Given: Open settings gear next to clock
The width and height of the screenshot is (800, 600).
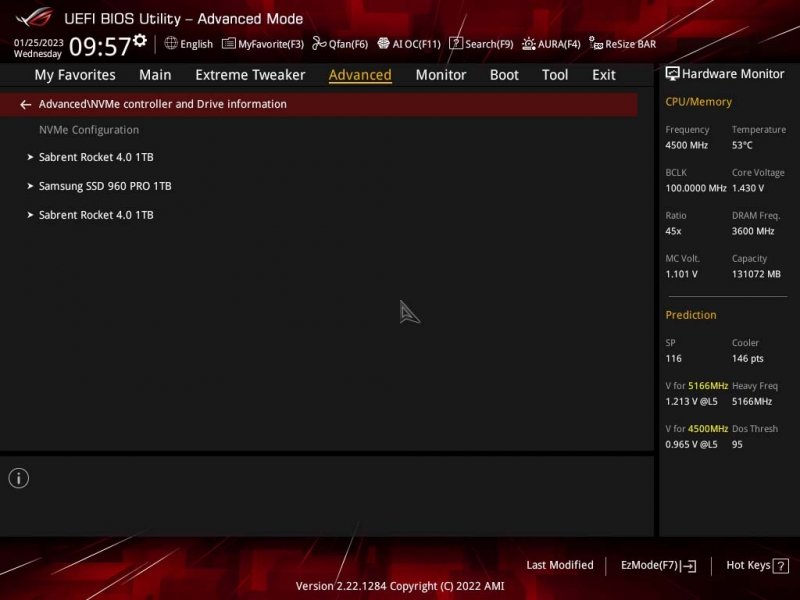Looking at the screenshot, I should coord(140,40).
